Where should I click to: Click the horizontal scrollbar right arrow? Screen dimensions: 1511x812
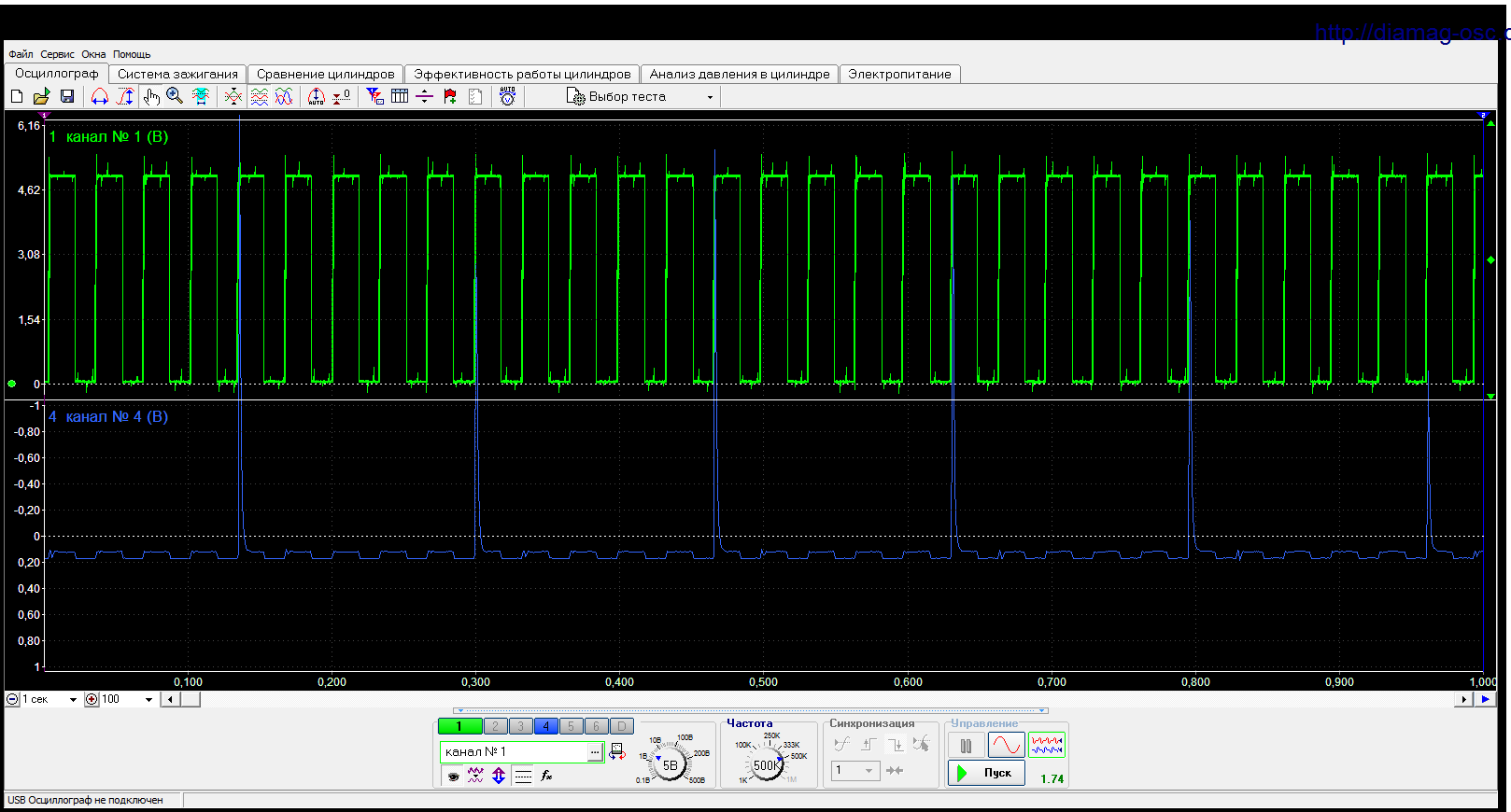[x=1463, y=699]
